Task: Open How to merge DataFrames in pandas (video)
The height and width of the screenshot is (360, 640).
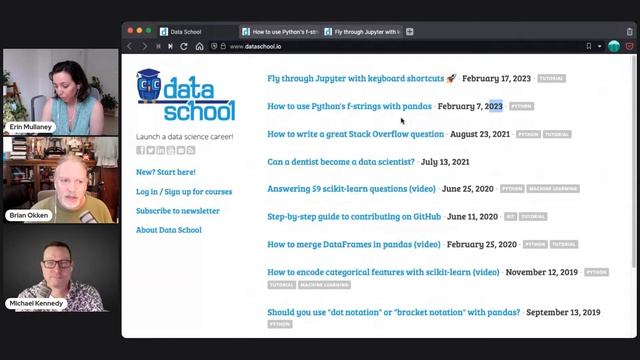Action: tap(354, 244)
